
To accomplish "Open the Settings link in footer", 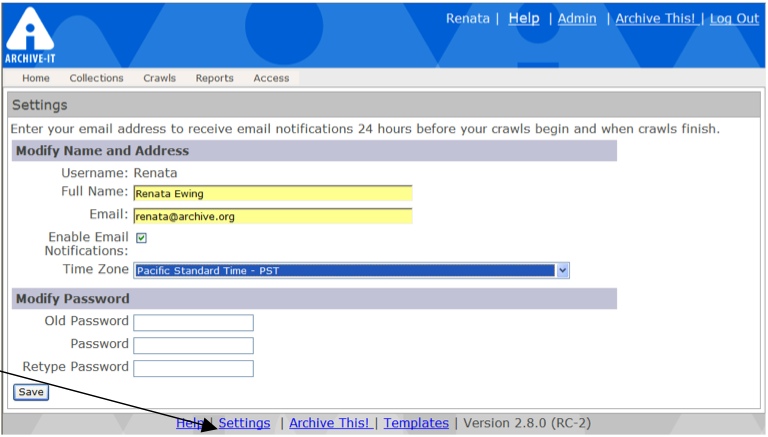I will (x=244, y=423).
